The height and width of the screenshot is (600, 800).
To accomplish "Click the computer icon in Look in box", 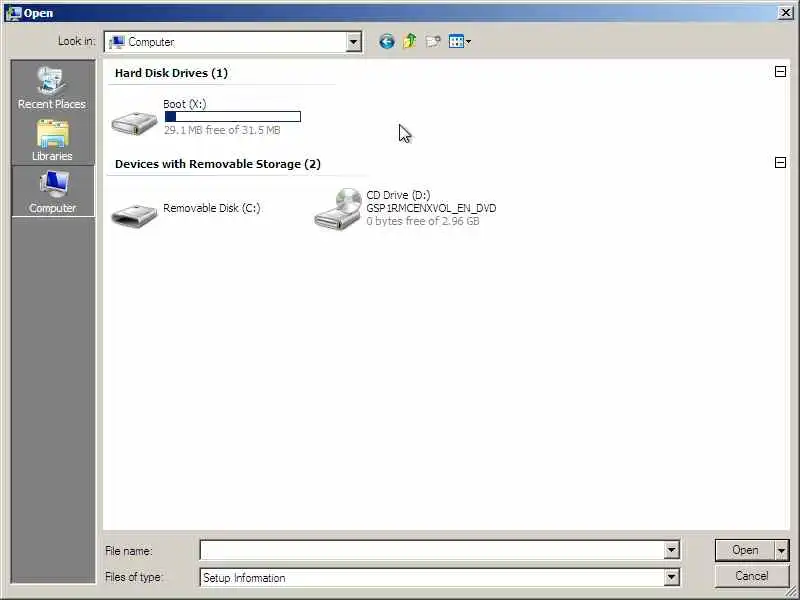I will pos(117,42).
